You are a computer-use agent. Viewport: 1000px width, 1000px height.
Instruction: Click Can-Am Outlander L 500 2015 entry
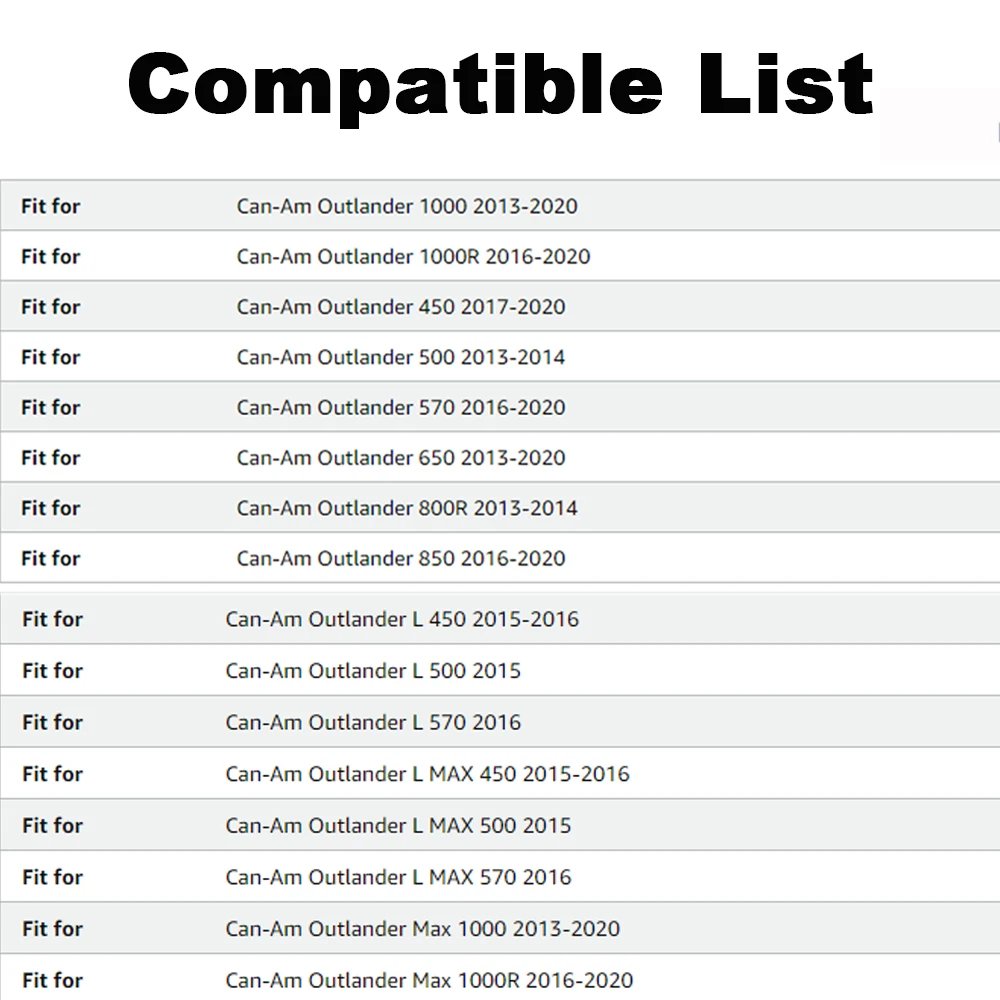pyautogui.click(x=373, y=671)
